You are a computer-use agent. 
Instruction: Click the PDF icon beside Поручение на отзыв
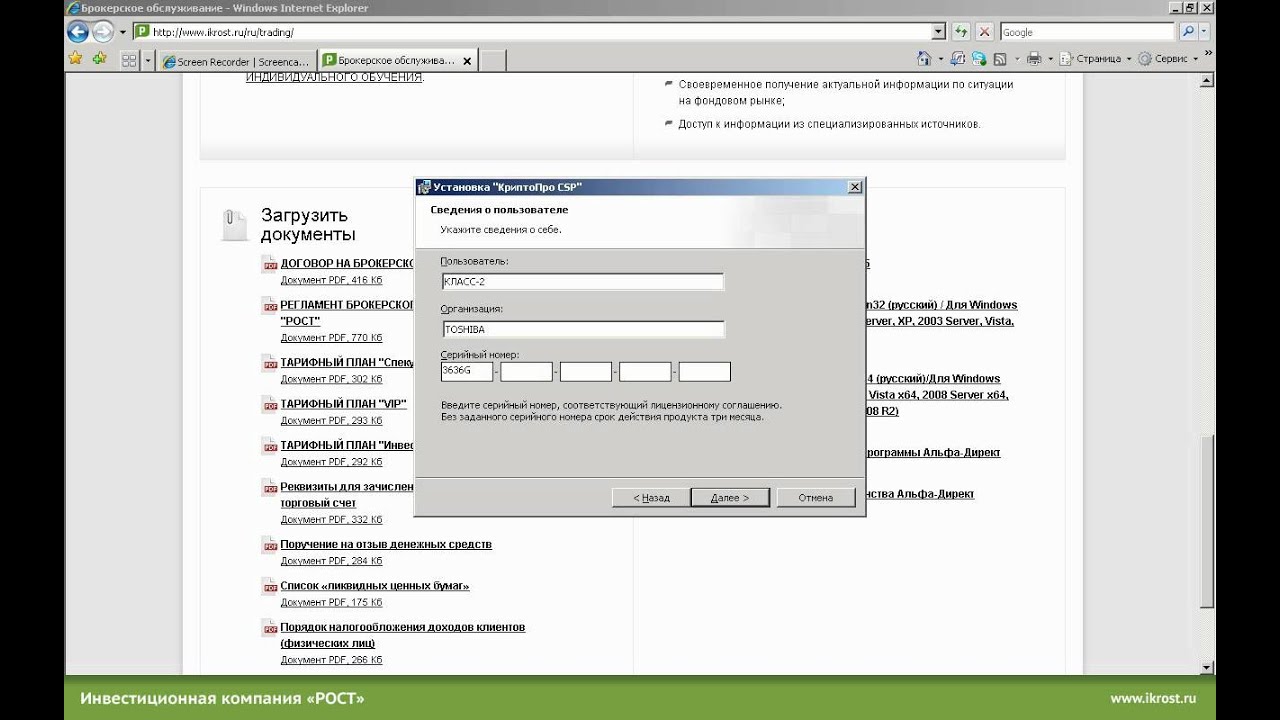pos(270,546)
